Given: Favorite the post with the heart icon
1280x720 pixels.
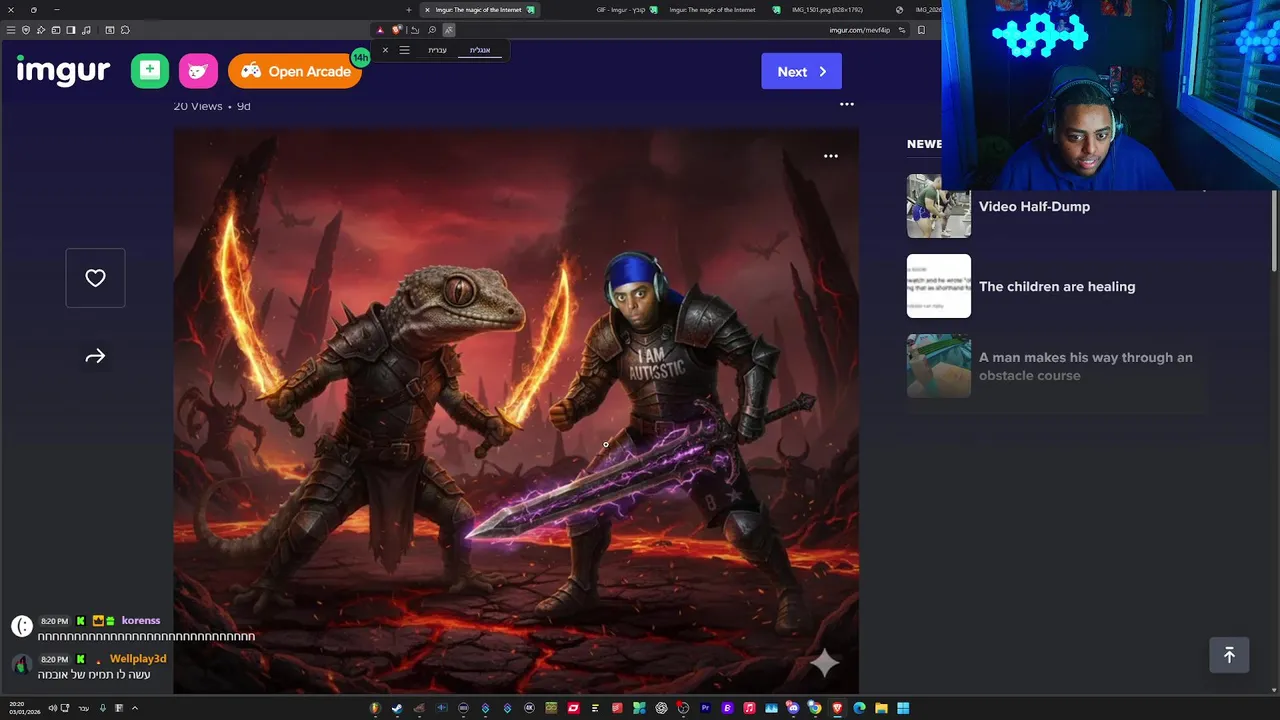Looking at the screenshot, I should [95, 278].
